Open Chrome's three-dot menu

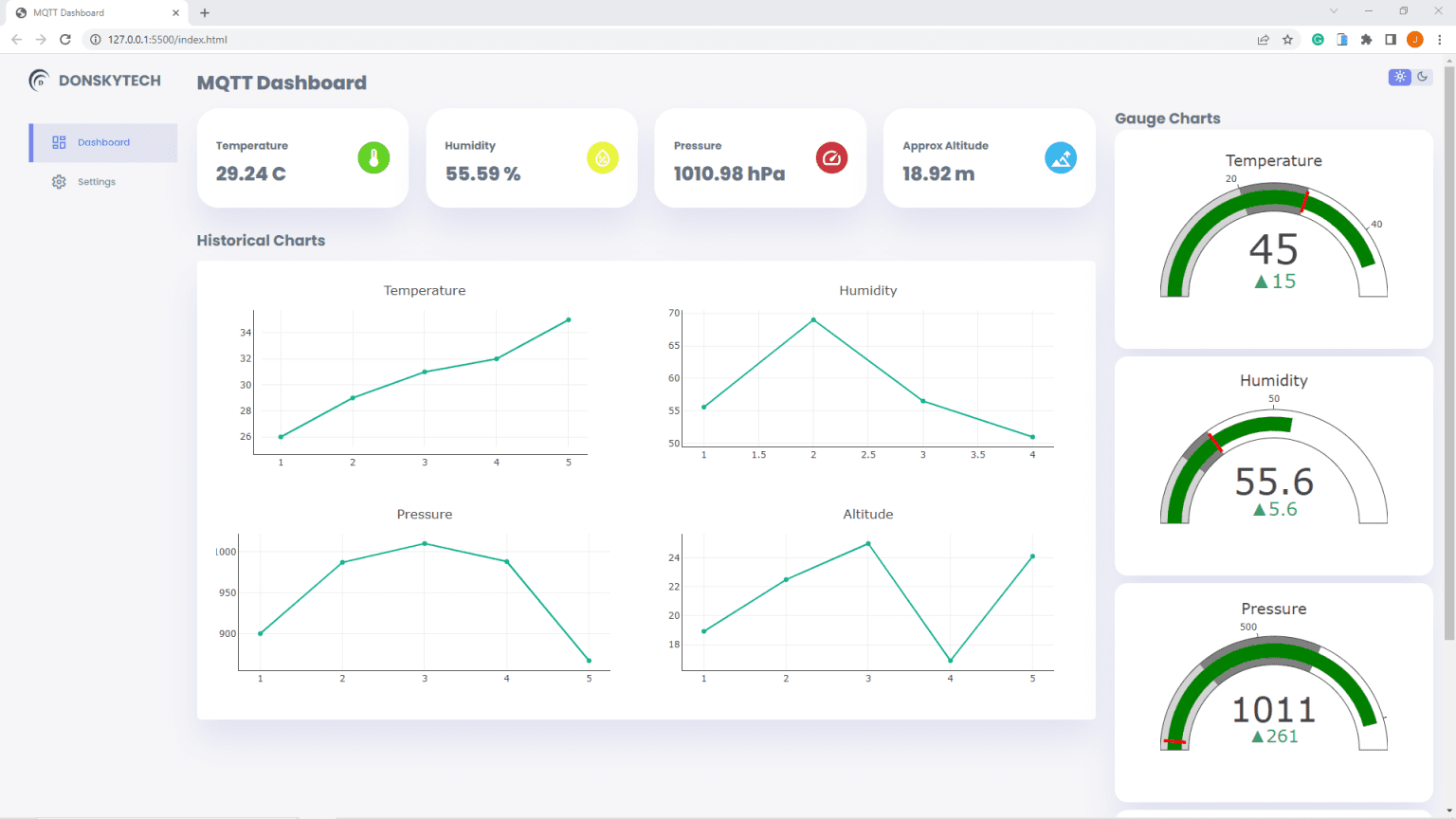(x=1443, y=40)
